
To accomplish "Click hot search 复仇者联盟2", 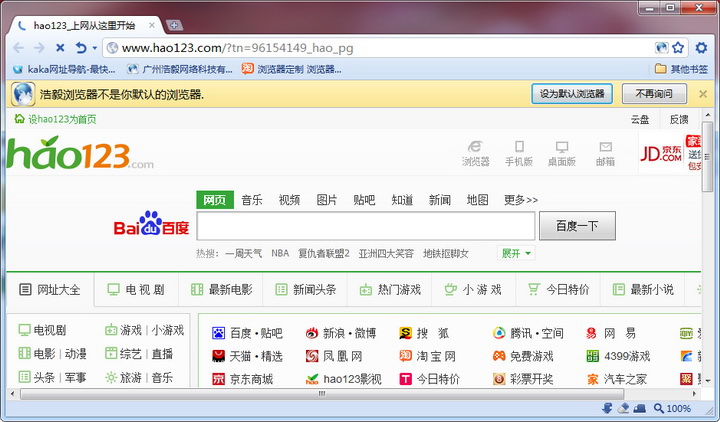I will (324, 253).
